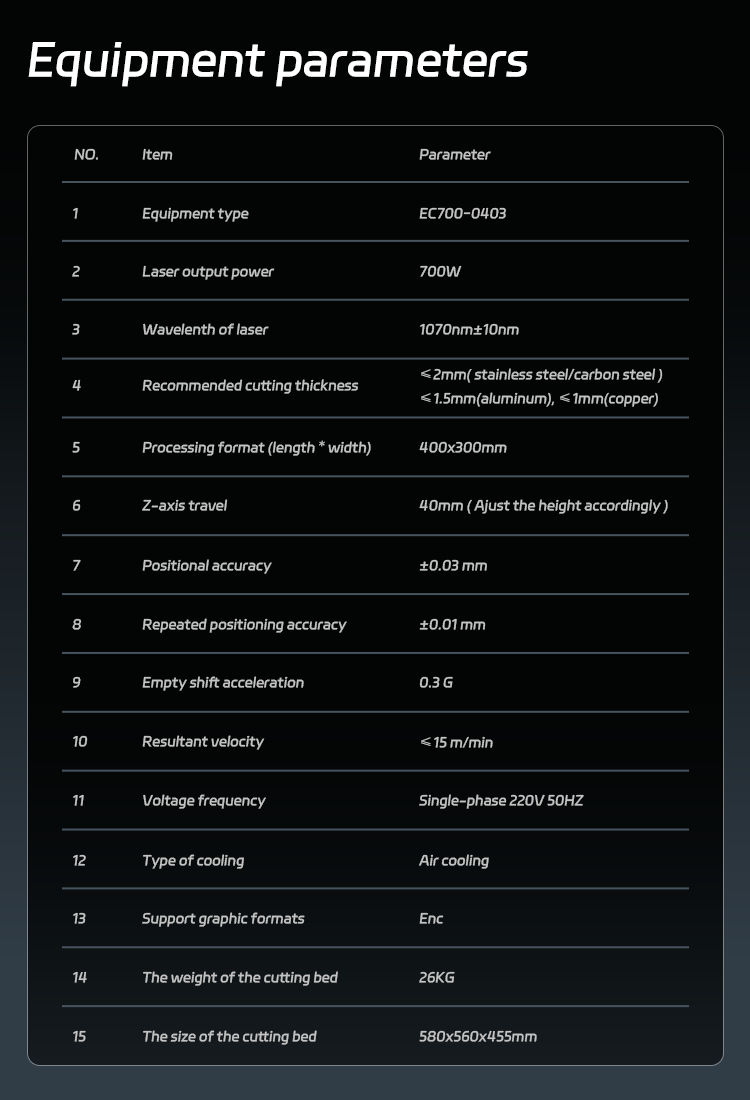Select the ±0.03 mm positional accuracy value
This screenshot has height=1100, width=750.
pos(453,565)
